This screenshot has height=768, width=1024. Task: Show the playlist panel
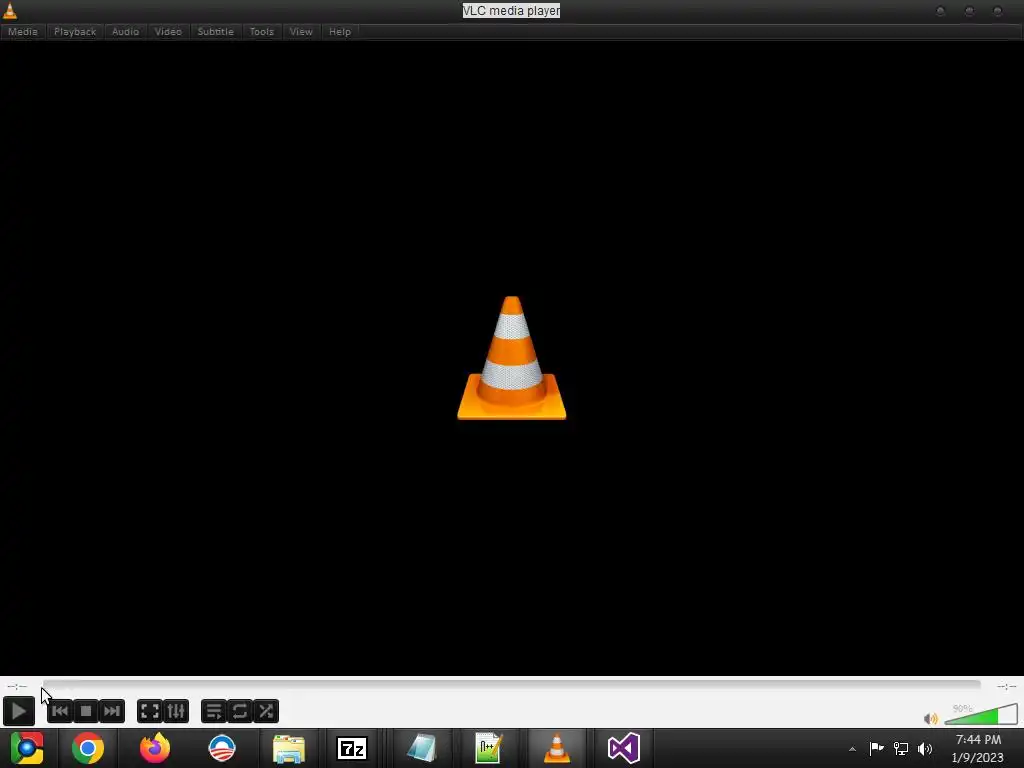pos(214,711)
